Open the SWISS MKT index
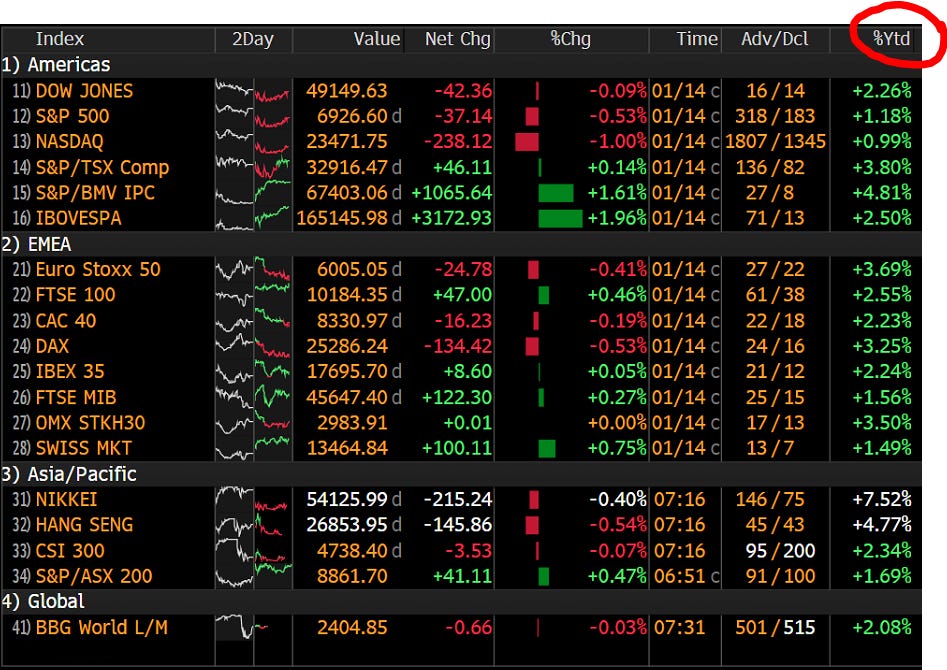Image resolution: width=947 pixels, height=670 pixels. tap(83, 448)
